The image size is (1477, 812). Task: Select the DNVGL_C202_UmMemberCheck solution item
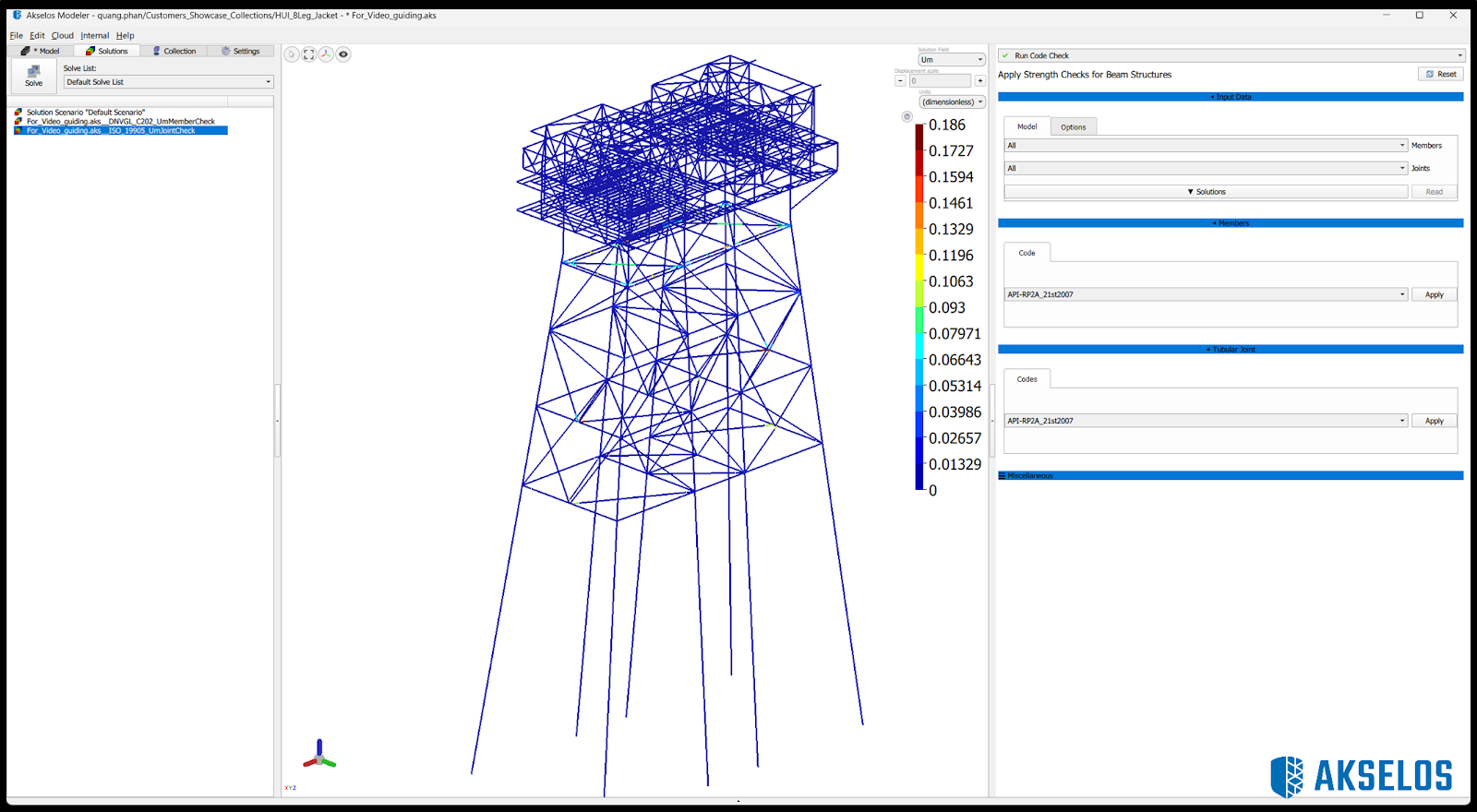pos(120,122)
